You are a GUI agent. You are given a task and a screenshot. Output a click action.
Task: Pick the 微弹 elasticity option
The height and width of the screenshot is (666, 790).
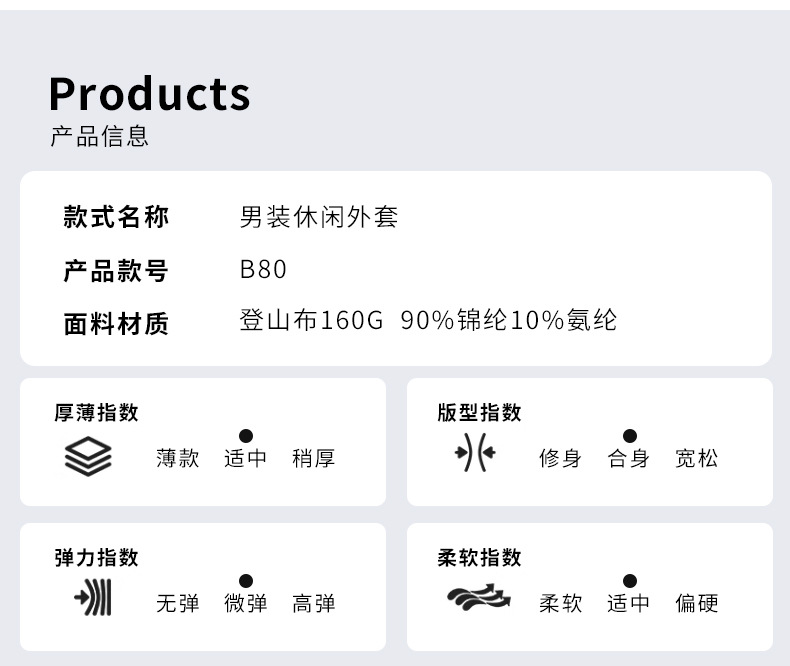click(246, 604)
